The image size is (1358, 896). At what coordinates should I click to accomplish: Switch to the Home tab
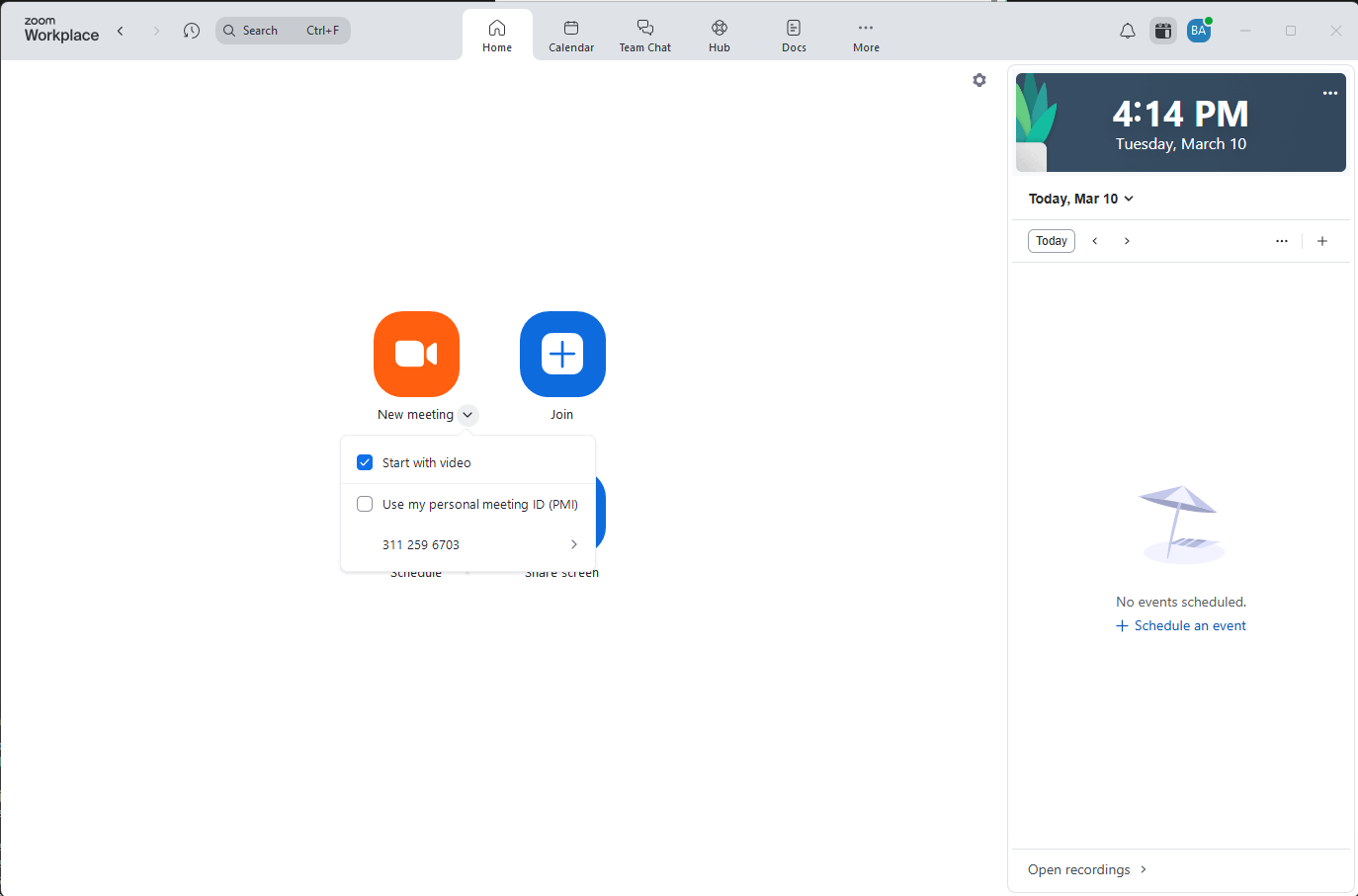click(497, 35)
